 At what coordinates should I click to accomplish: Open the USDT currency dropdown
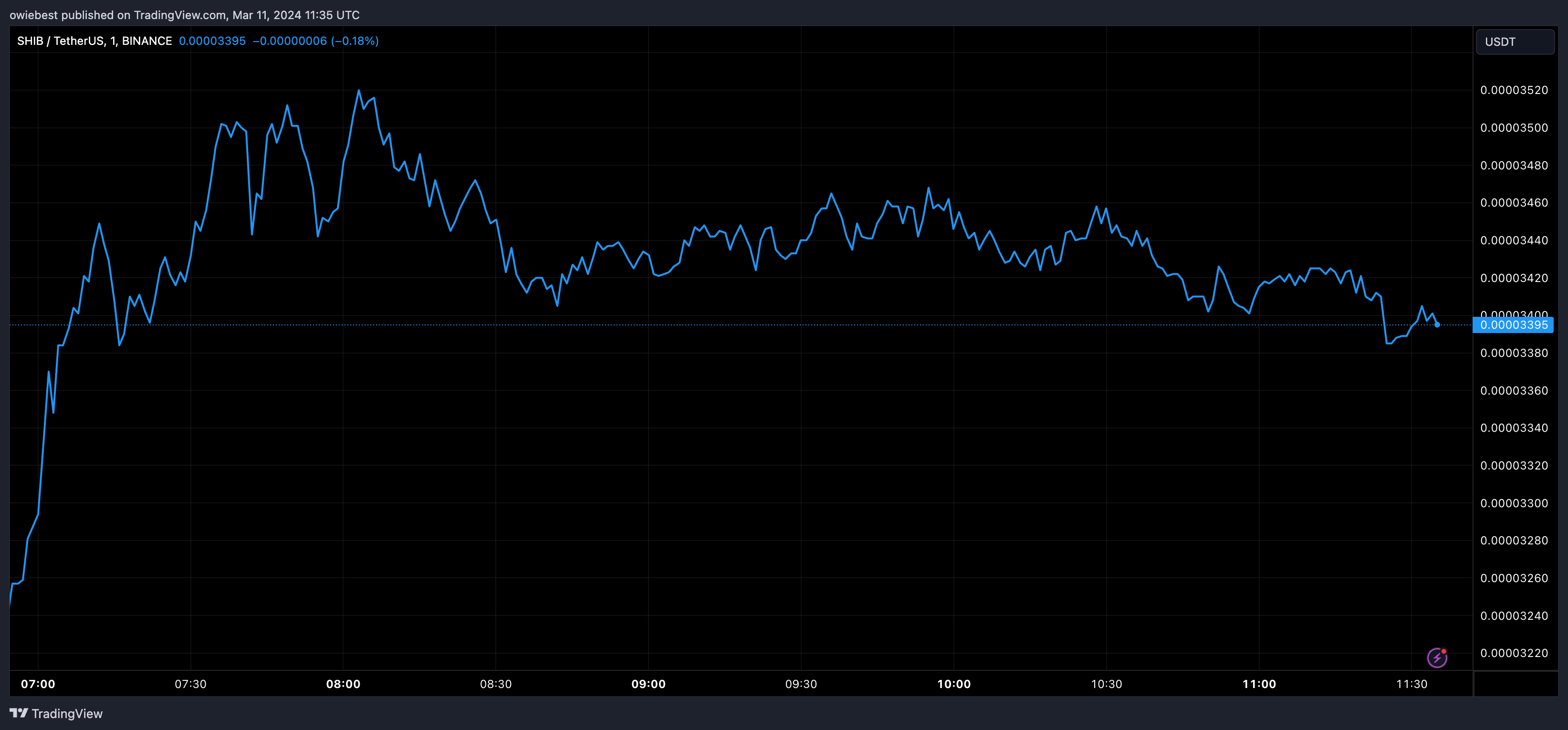click(x=1515, y=42)
